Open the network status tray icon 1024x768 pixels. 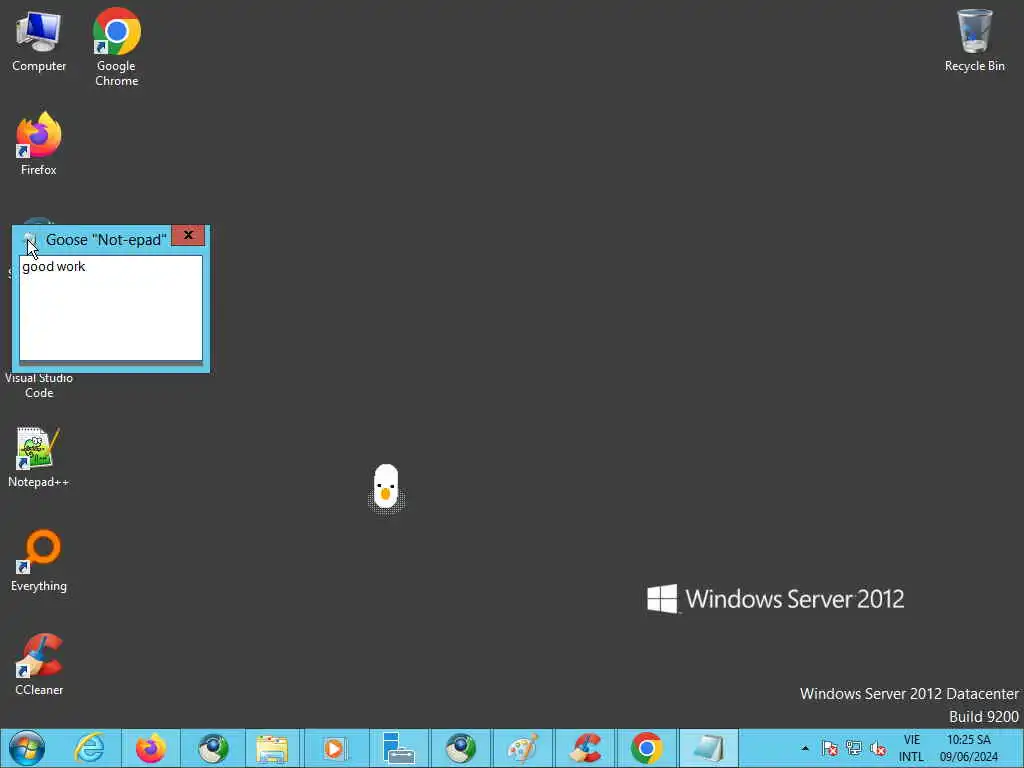(x=854, y=748)
